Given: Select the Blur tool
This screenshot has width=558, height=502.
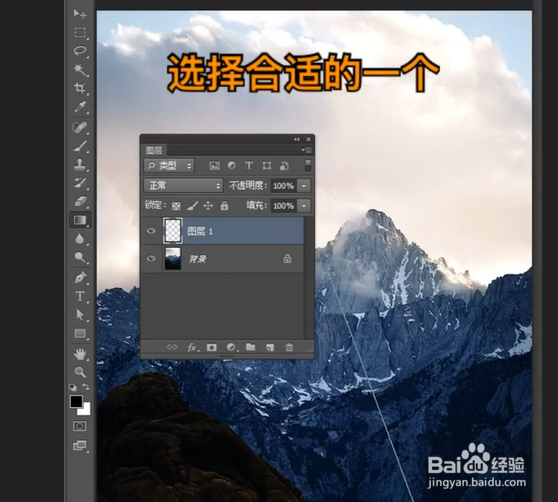Looking at the screenshot, I should (x=80, y=239).
